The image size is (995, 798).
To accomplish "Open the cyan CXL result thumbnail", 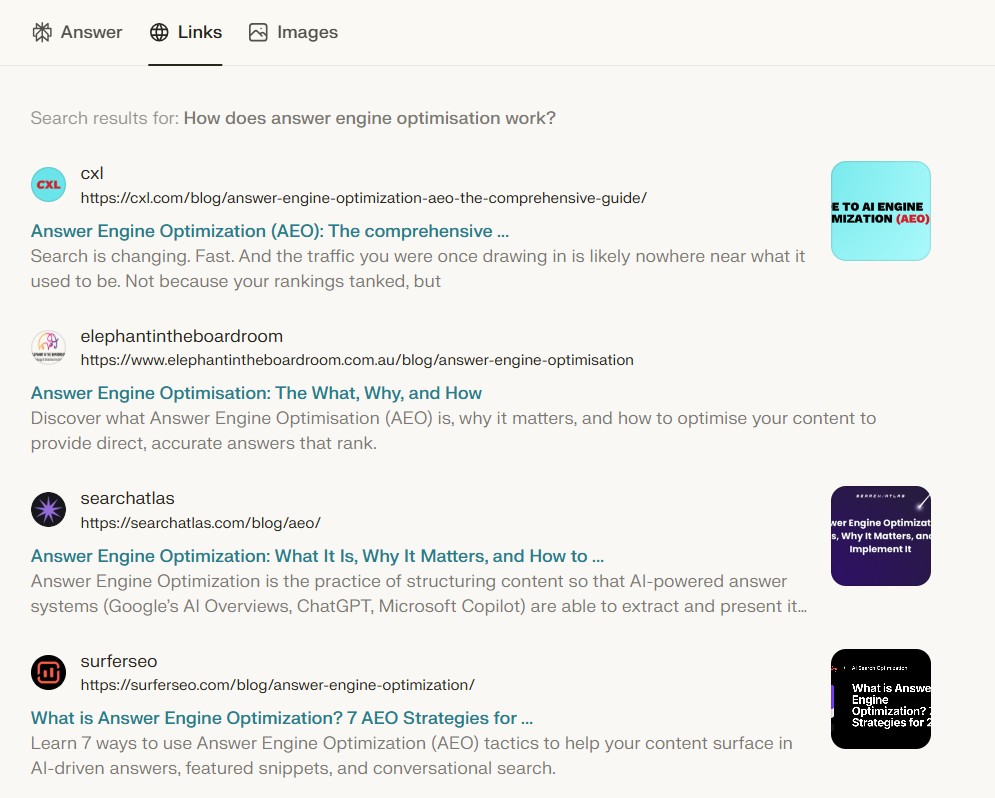I will (880, 211).
